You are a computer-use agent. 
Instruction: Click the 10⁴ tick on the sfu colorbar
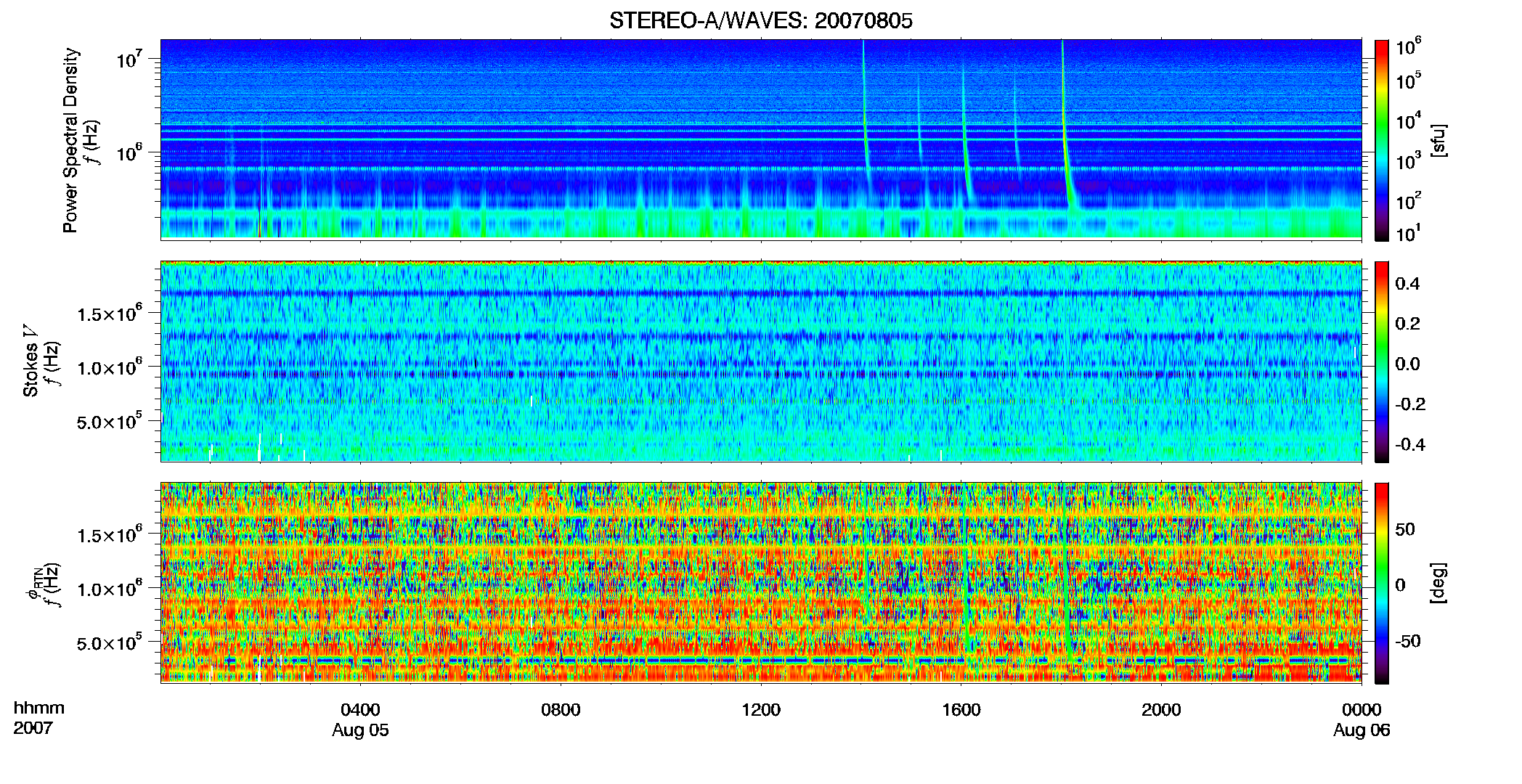(x=1409, y=121)
